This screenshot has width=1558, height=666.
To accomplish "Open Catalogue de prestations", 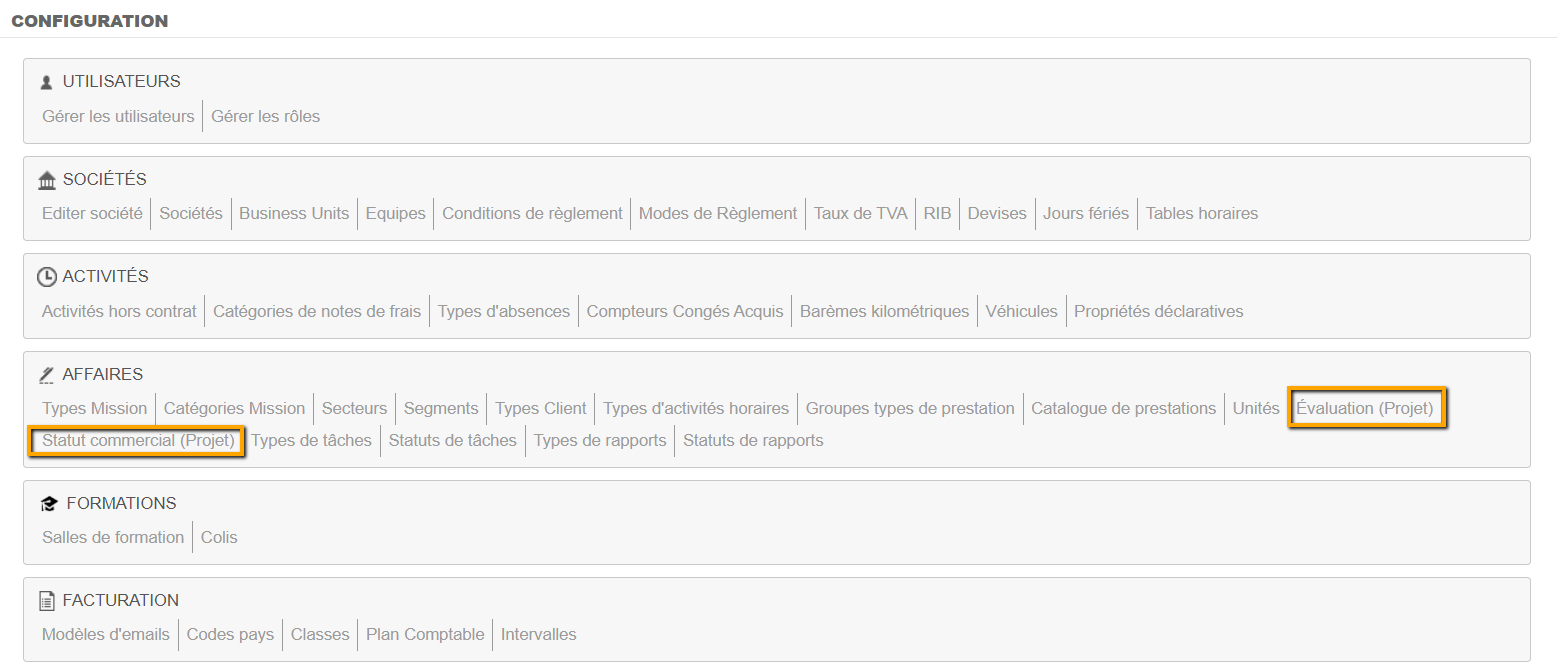I will 1123,408.
